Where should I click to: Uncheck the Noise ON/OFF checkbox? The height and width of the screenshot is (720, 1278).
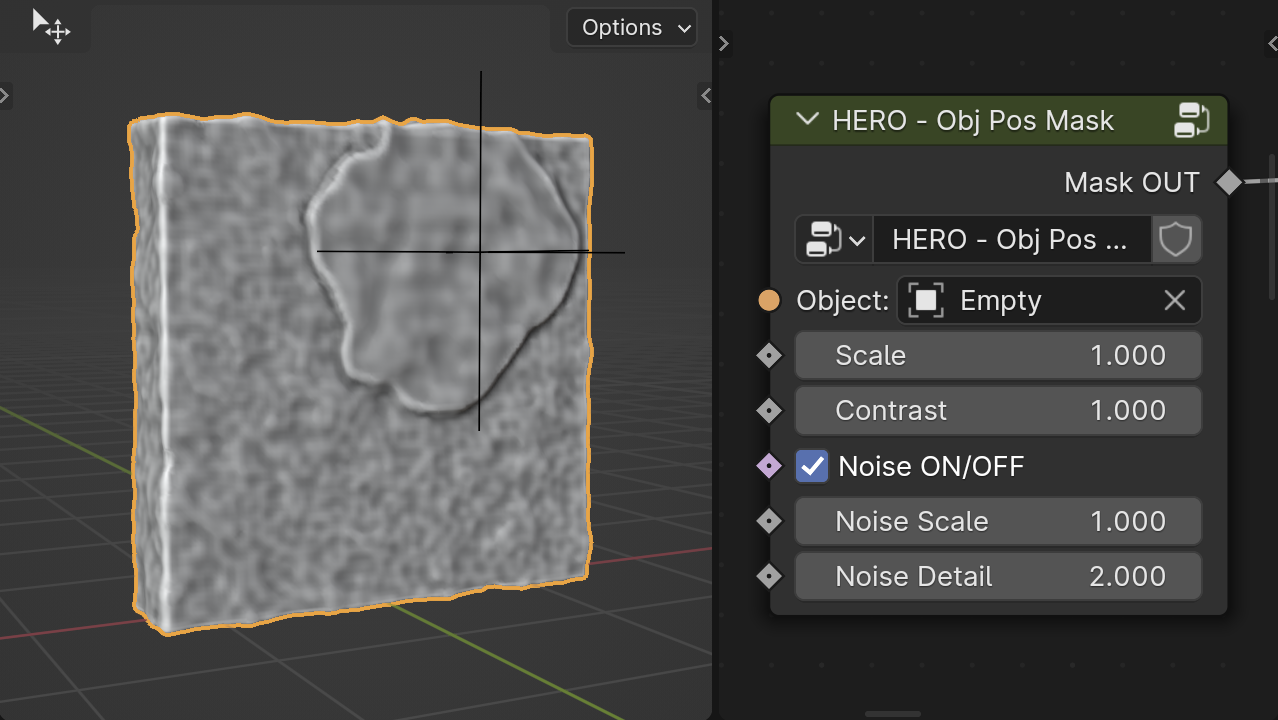pos(812,466)
